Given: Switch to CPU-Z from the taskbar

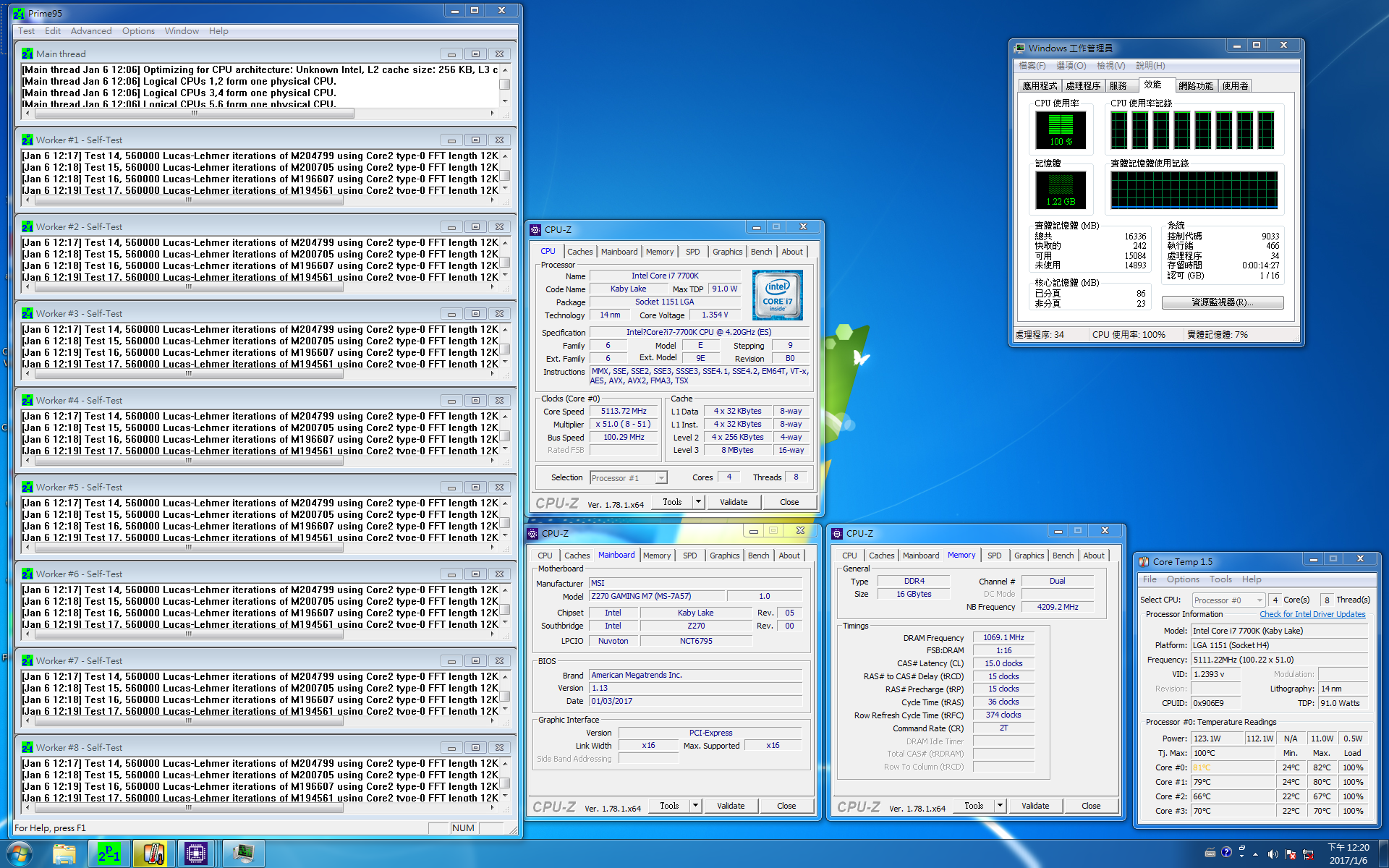Looking at the screenshot, I should (196, 854).
